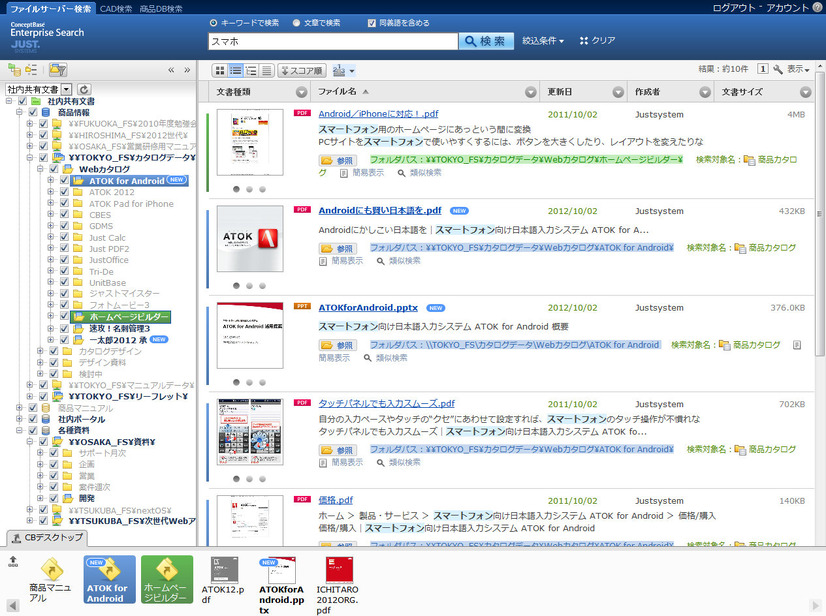Toggle checkbox for 各種資料
826x616 pixels.
coord(33,431)
